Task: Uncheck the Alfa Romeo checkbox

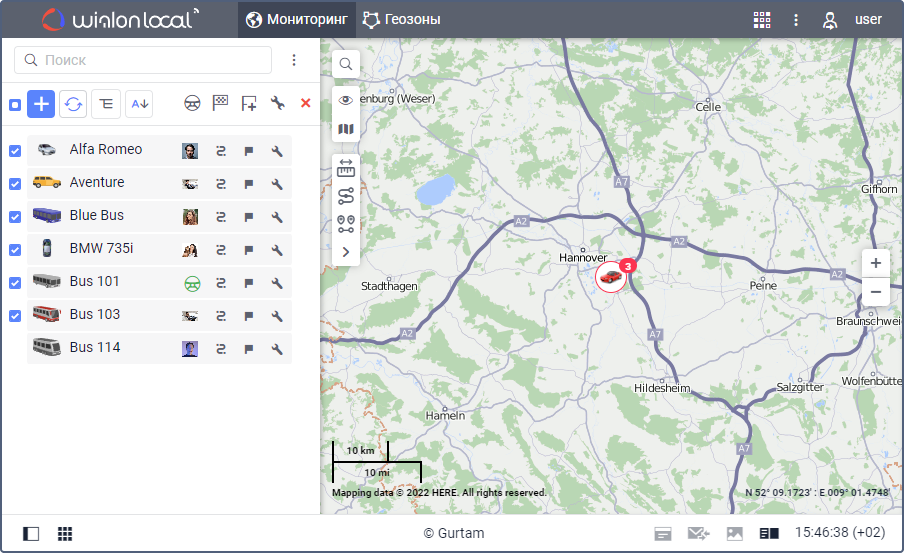Action: pyautogui.click(x=15, y=151)
